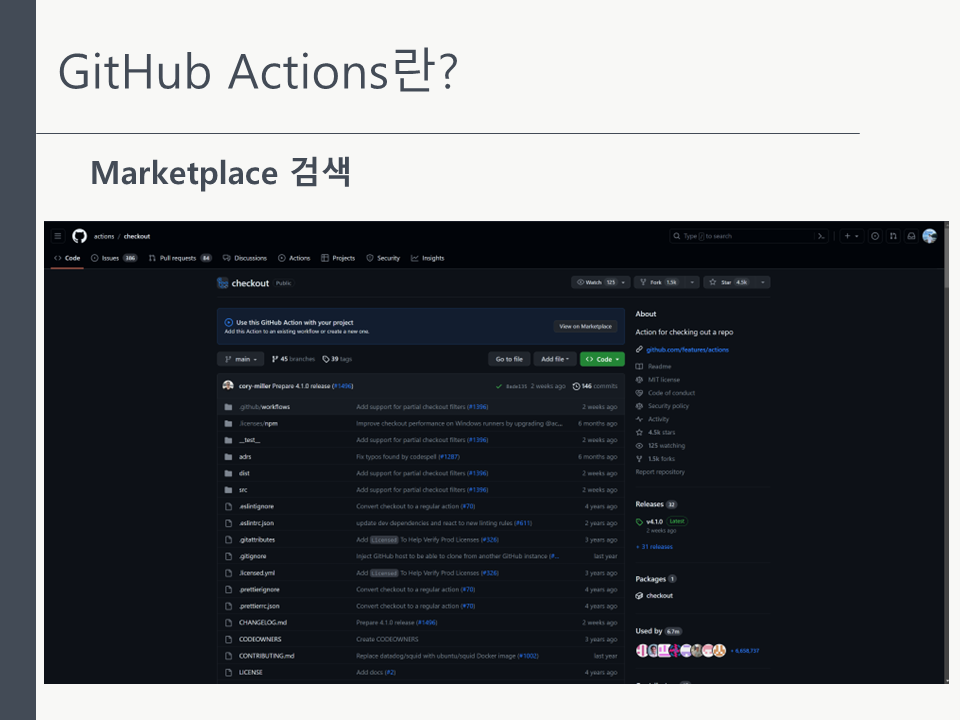Screen dimensions: 960x720
Task: Click the Go to file button
Action: click(509, 359)
